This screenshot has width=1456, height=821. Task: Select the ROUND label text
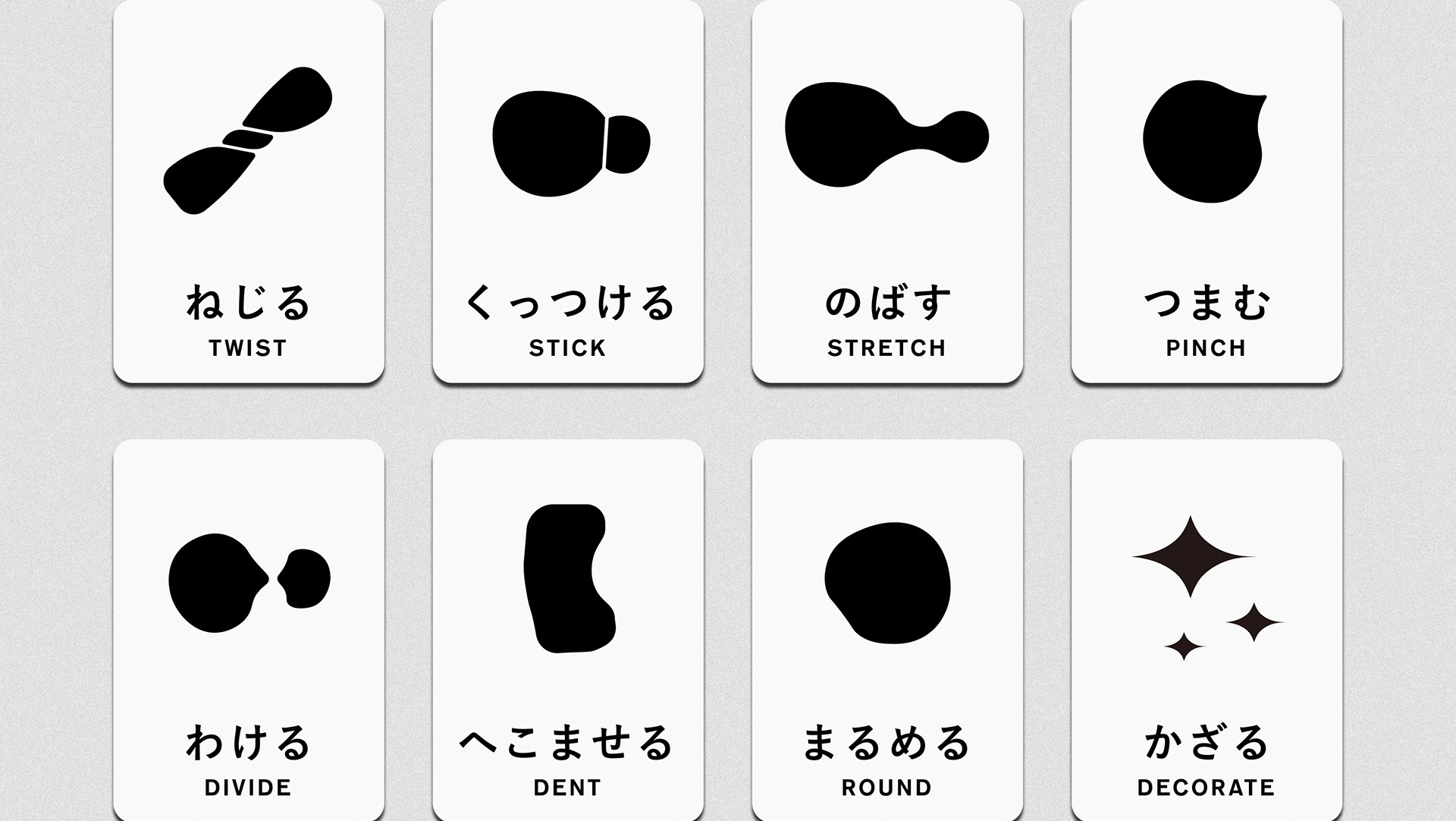[x=887, y=788]
